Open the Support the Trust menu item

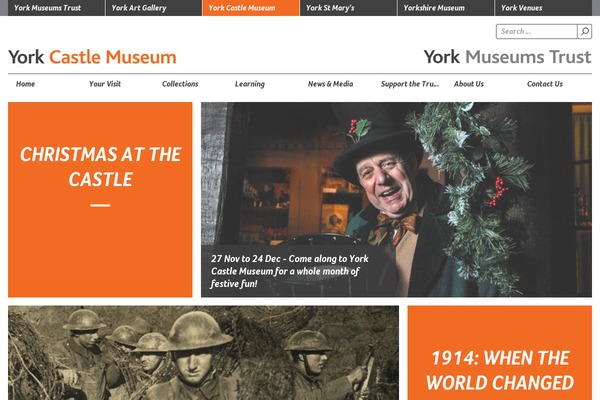pyautogui.click(x=410, y=84)
